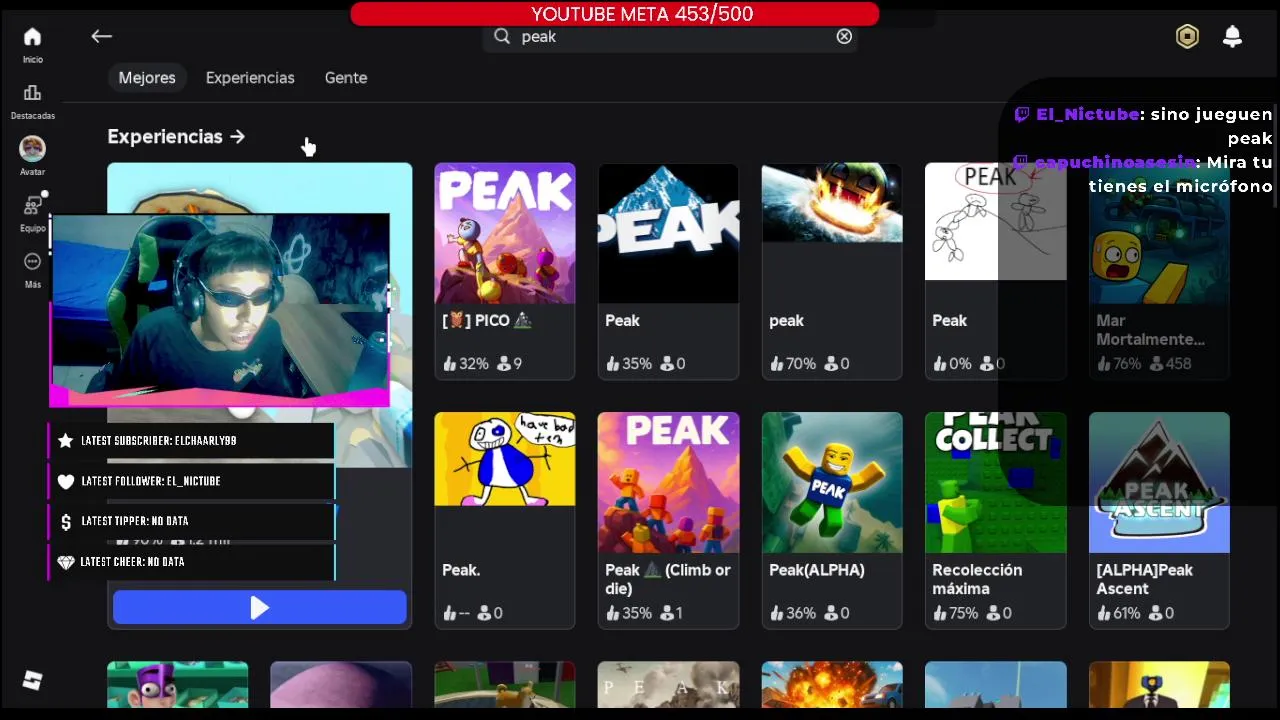Viewport: 1280px width, 720px height.
Task: Click the [ALPHA]Peak Ascent title text
Action: 1144,579
